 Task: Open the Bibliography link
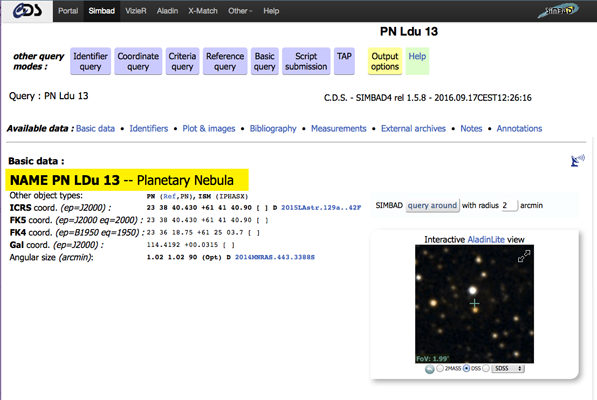[273, 129]
